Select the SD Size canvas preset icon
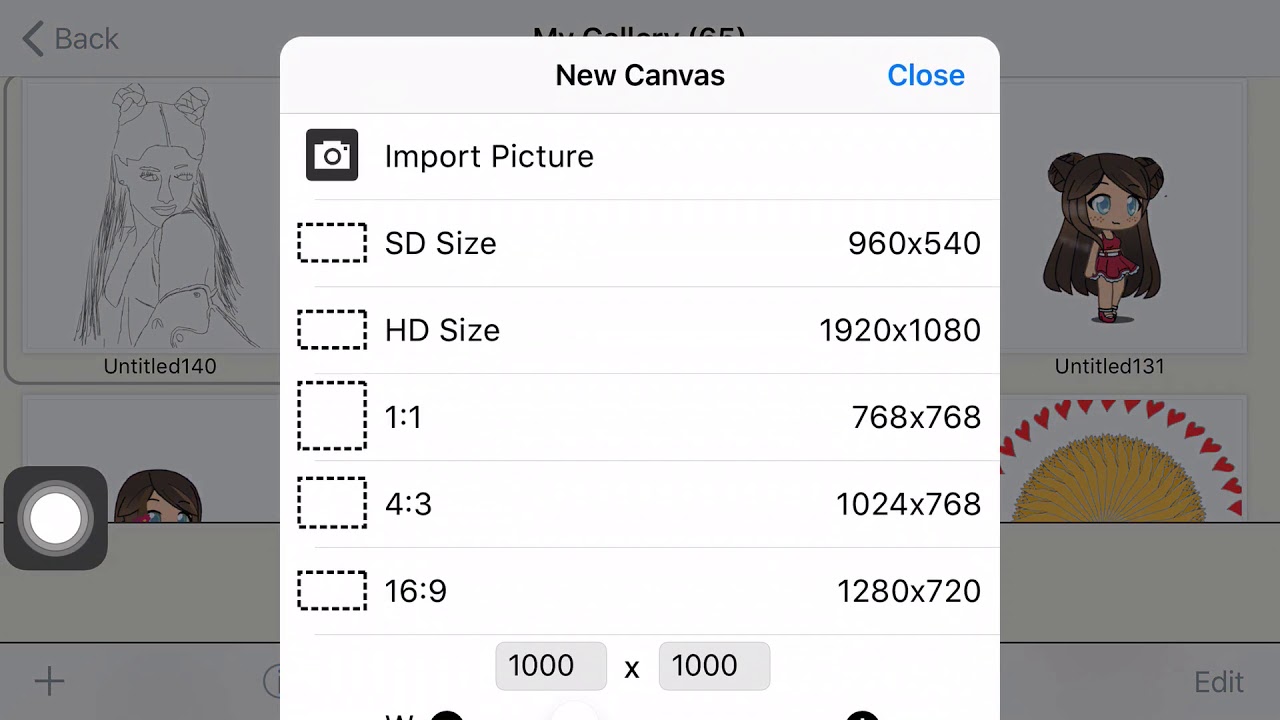Viewport: 1280px width, 720px height. click(x=332, y=243)
